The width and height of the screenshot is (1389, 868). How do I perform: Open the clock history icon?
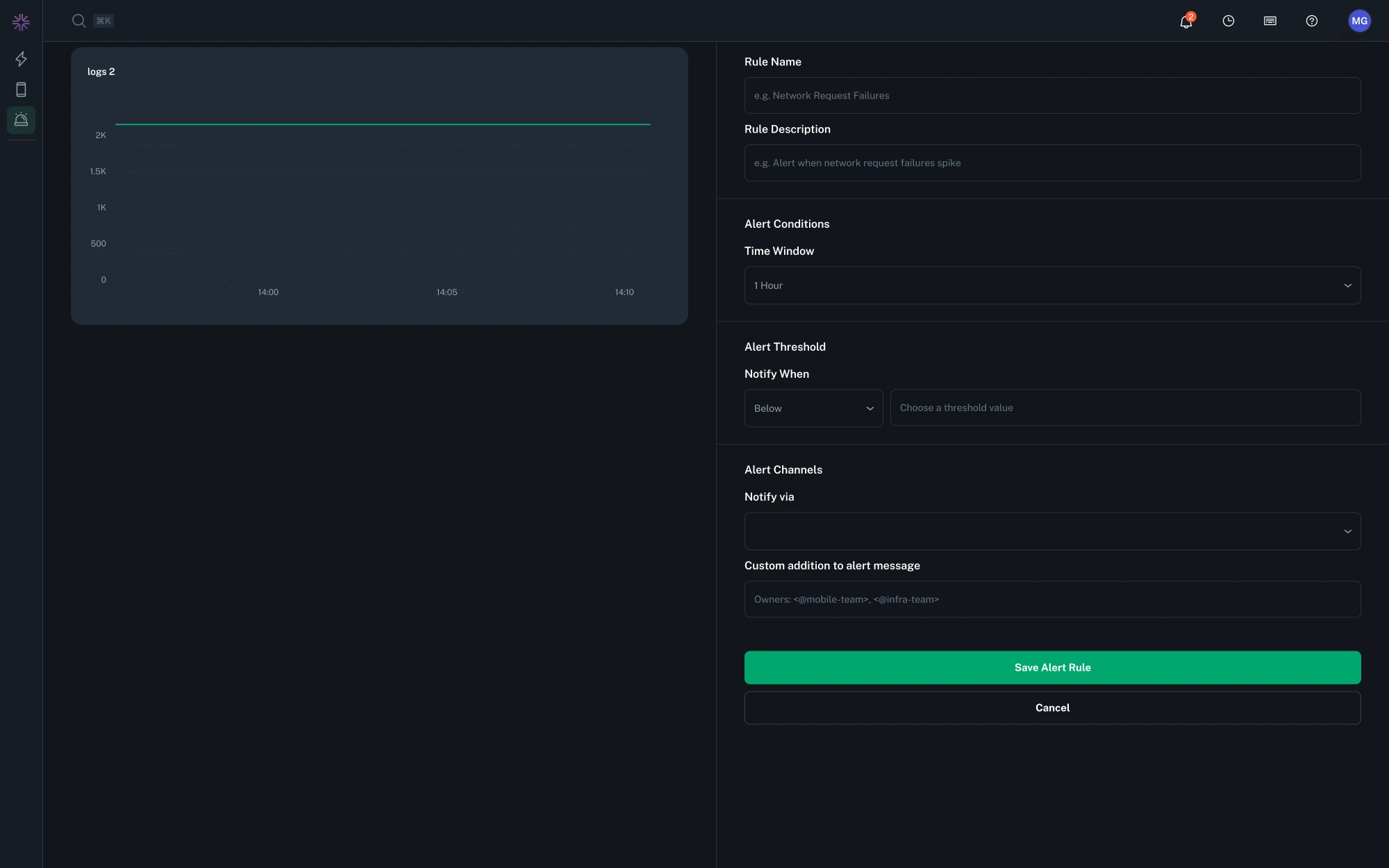[x=1228, y=21]
